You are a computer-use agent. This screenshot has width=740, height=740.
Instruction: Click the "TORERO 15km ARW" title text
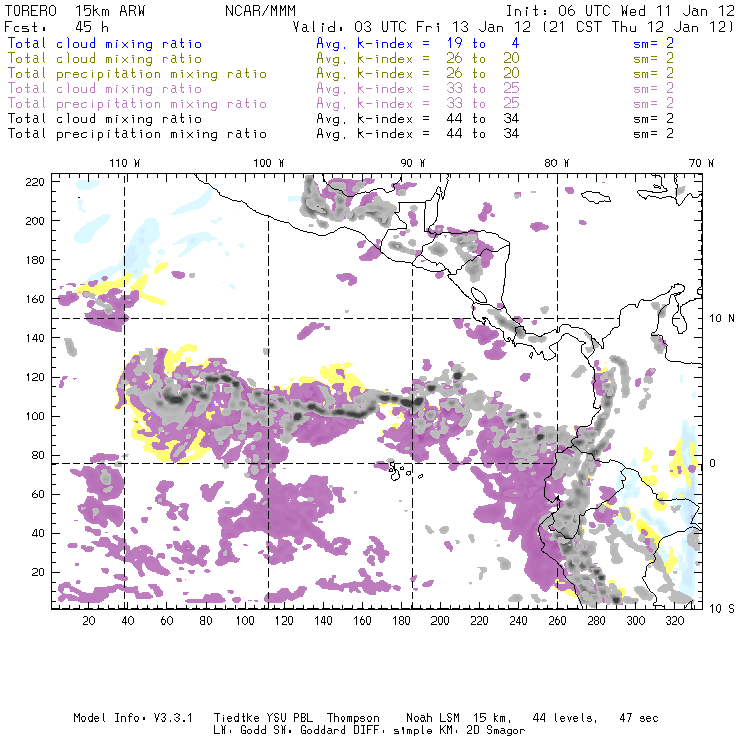click(75, 11)
